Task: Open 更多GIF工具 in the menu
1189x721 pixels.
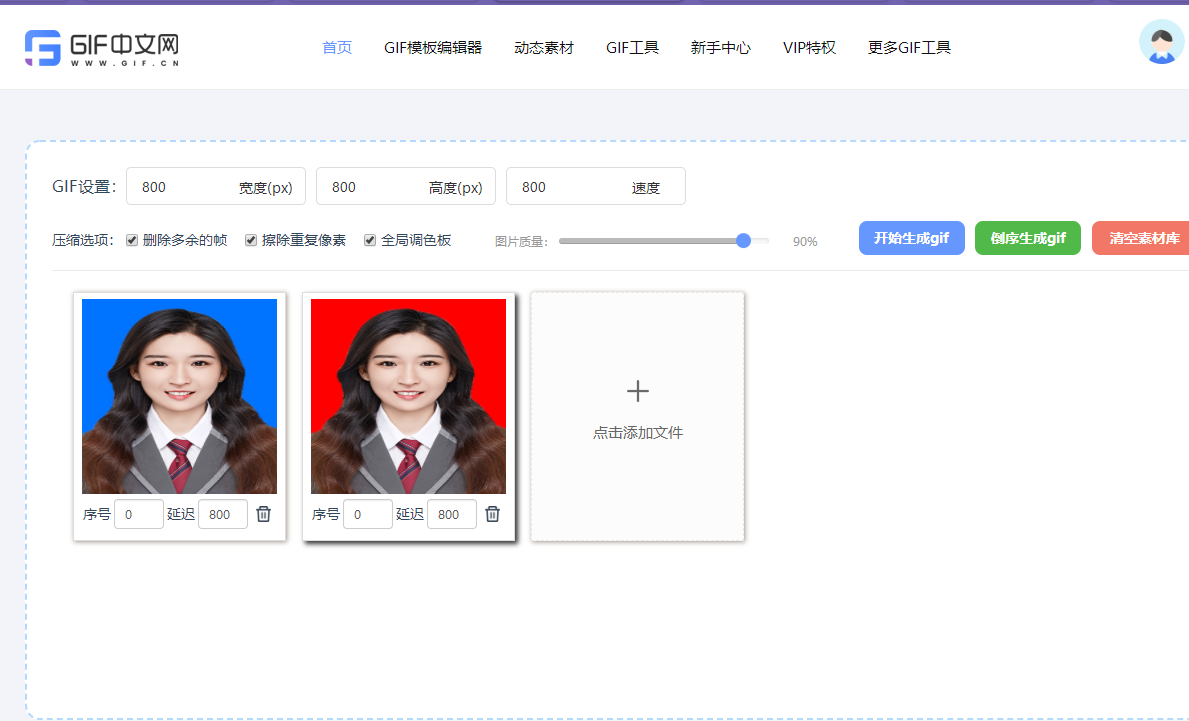Action: click(909, 47)
